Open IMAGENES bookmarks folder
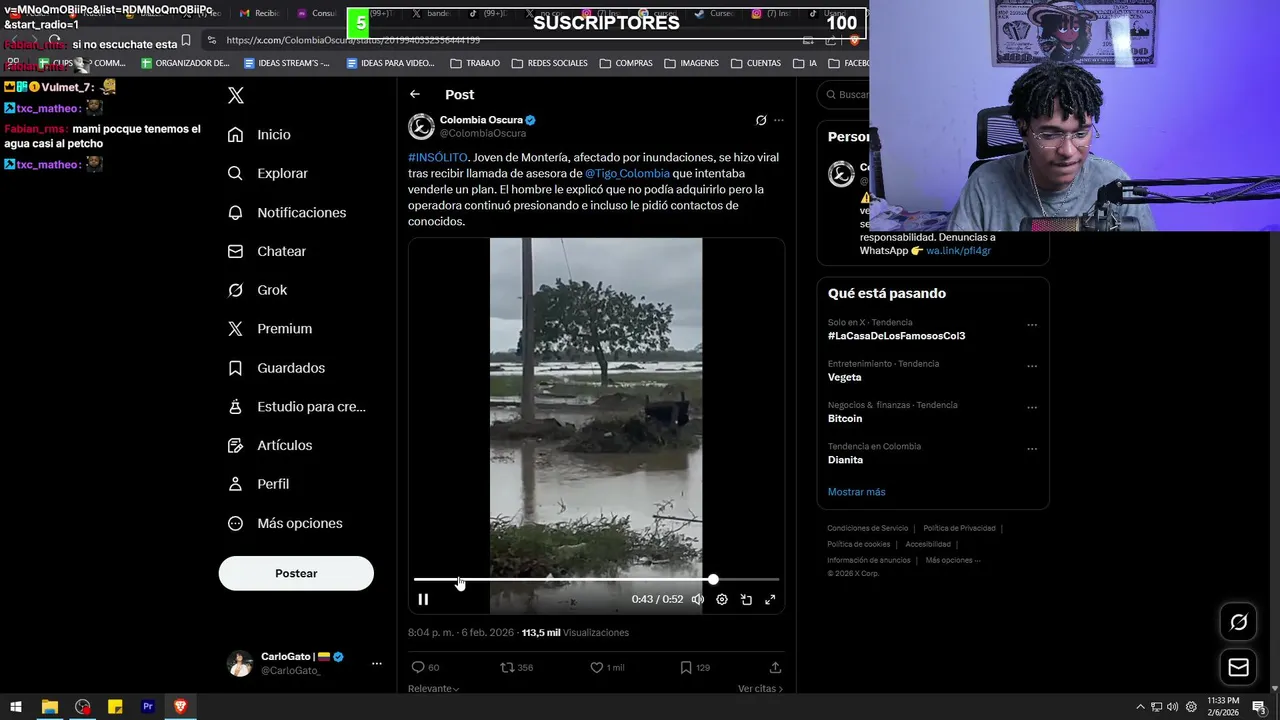Viewport: 1280px width, 720px height. 691,63
